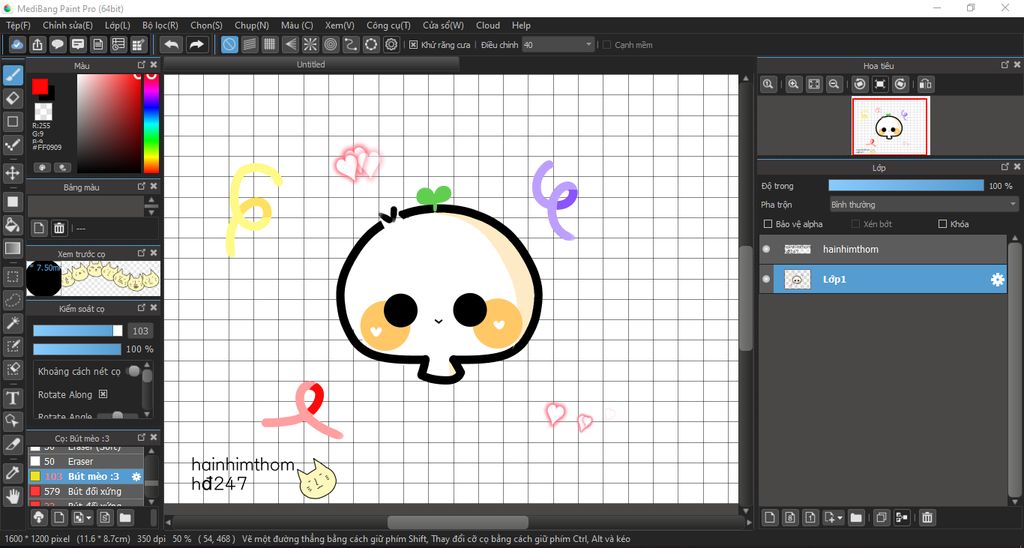
Task: Delete palette color with trash icon
Action: tap(59, 228)
